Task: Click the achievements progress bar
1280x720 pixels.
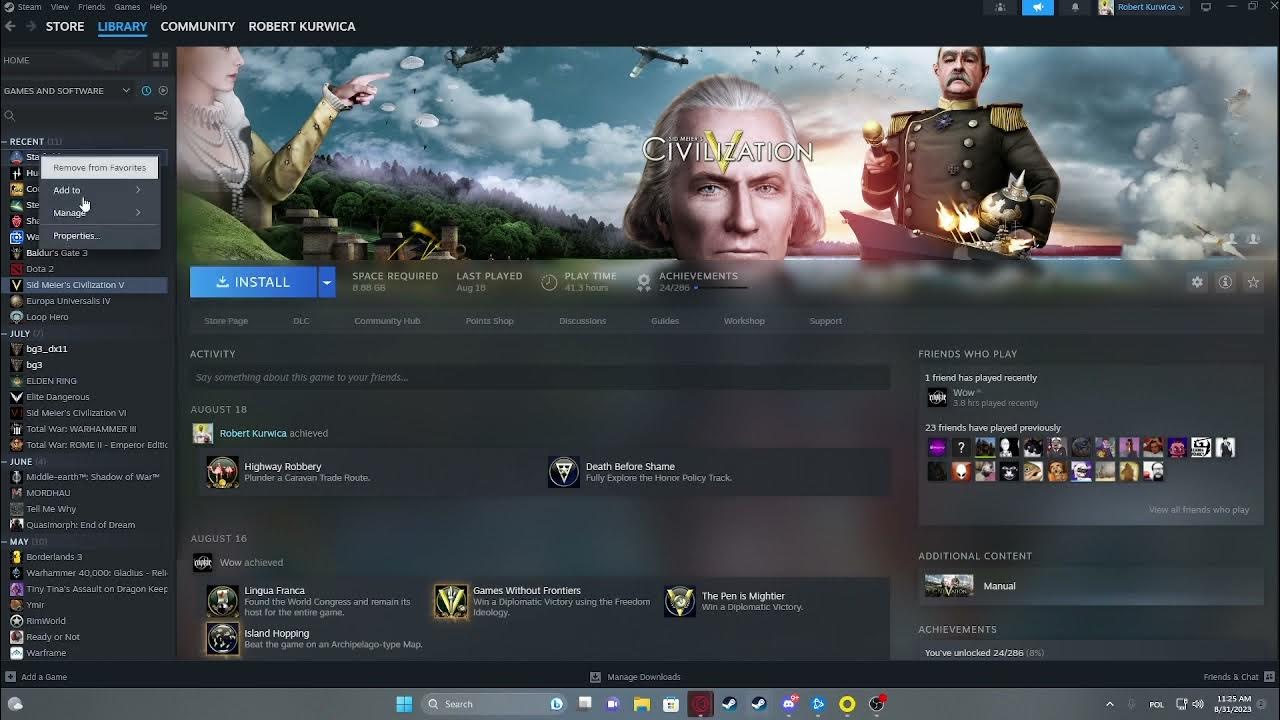Action: click(722, 288)
